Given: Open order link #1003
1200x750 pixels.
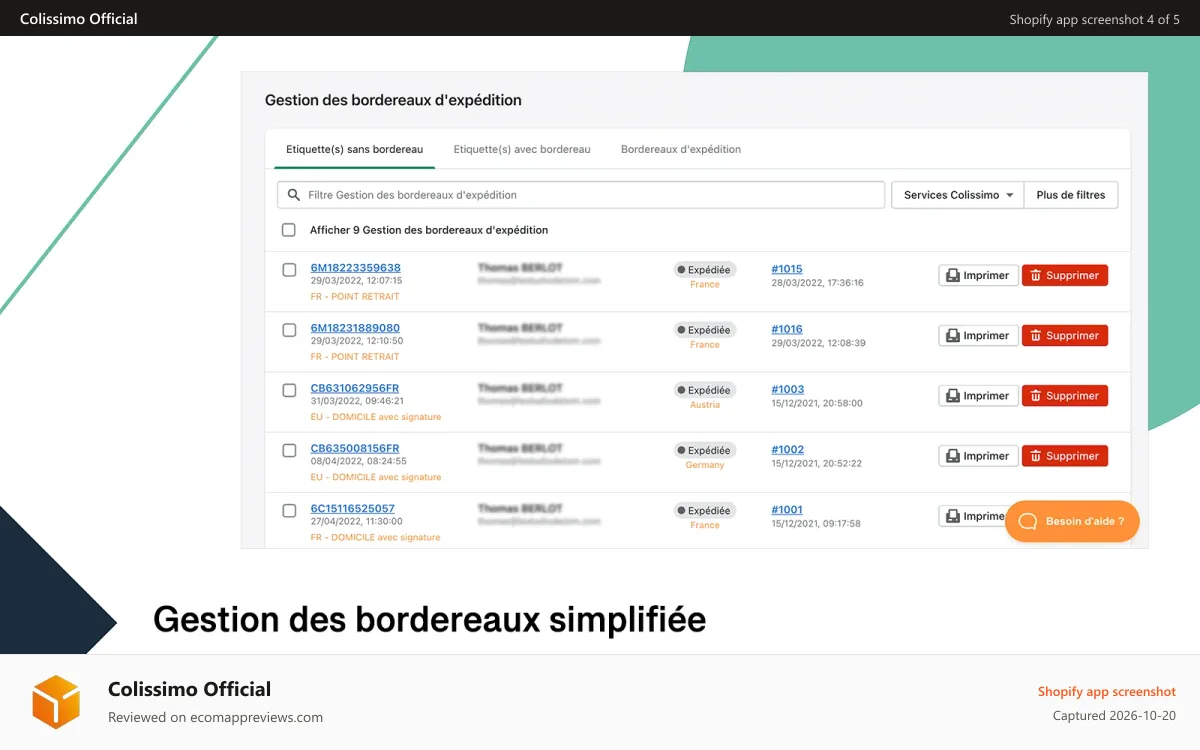Looking at the screenshot, I should [787, 389].
